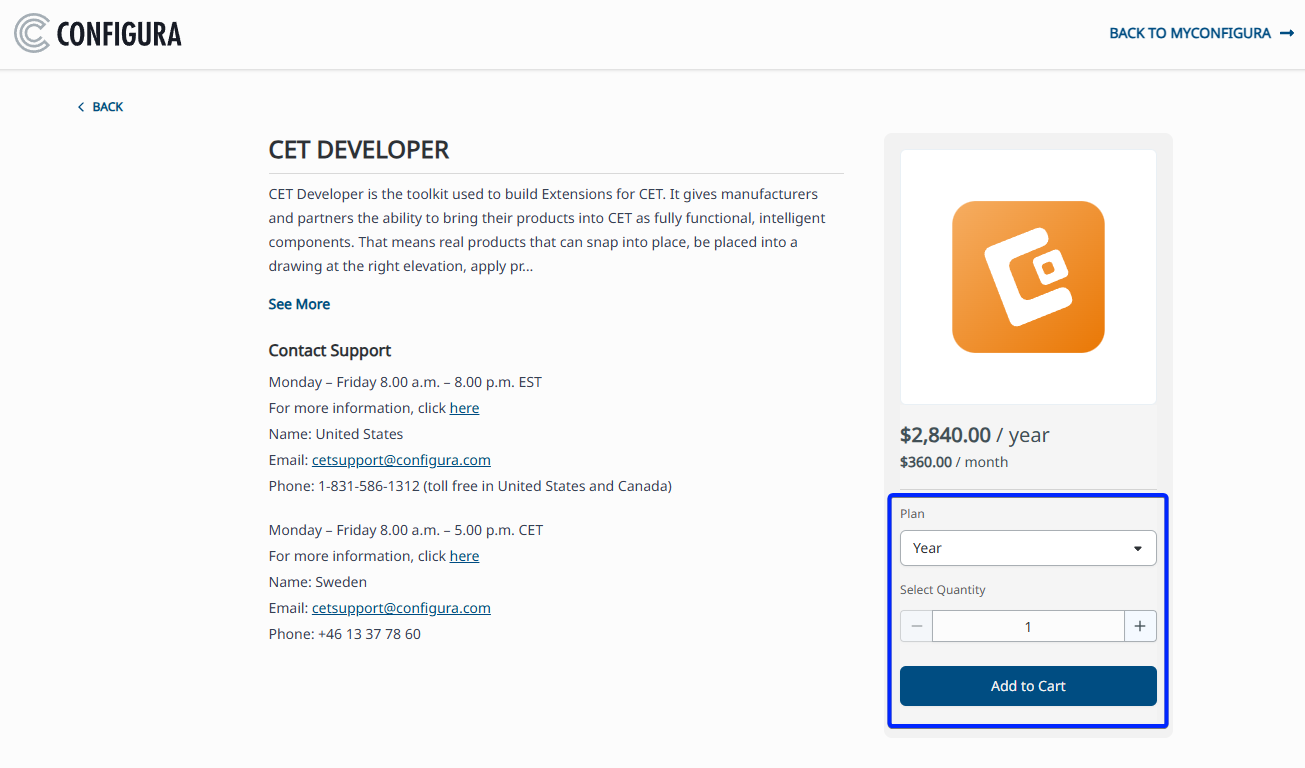Select the CET DEVELOPER heading
The image size is (1305, 768).
click(359, 150)
